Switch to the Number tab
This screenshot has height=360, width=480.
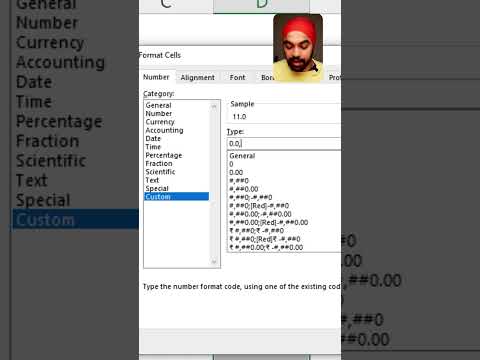coord(156,77)
